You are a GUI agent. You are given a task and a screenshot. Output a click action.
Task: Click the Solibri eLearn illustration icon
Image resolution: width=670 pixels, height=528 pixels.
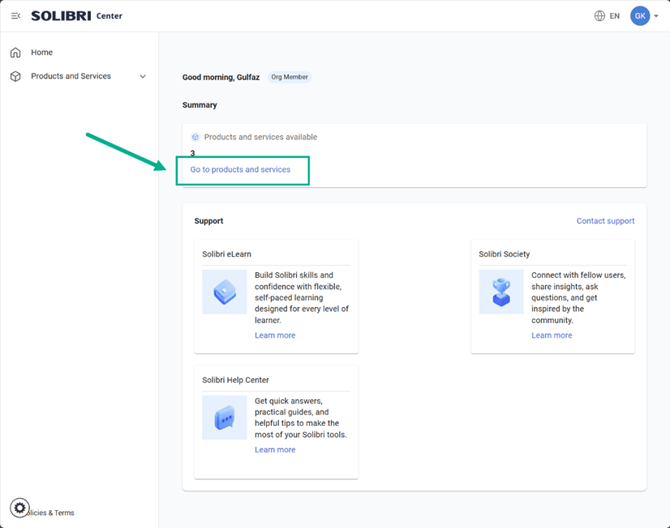[224, 292]
